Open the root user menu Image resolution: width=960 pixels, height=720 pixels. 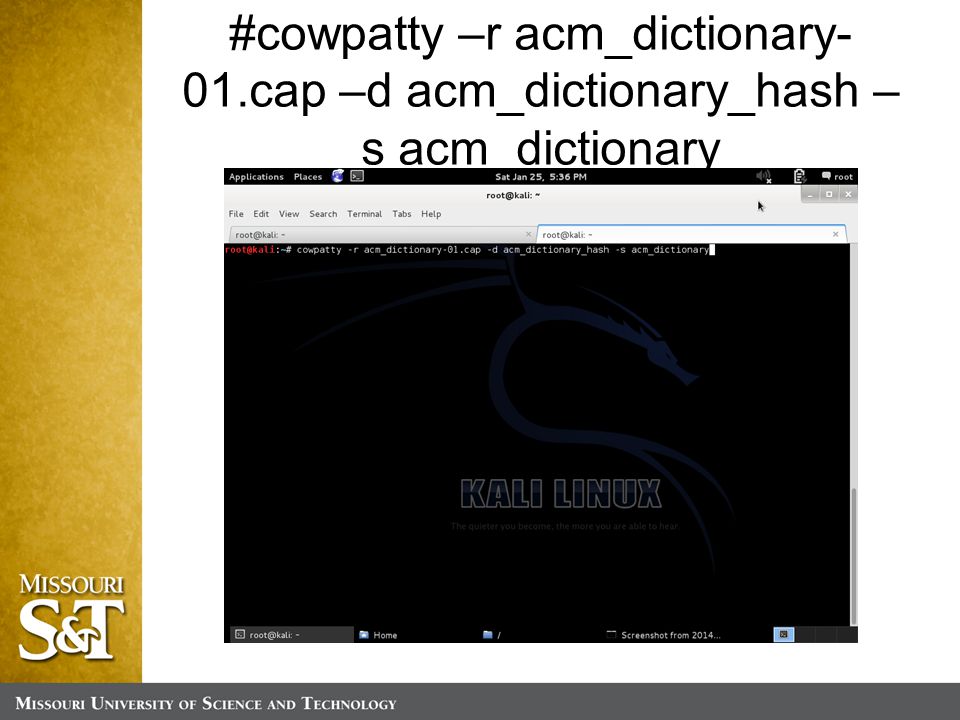(x=837, y=177)
